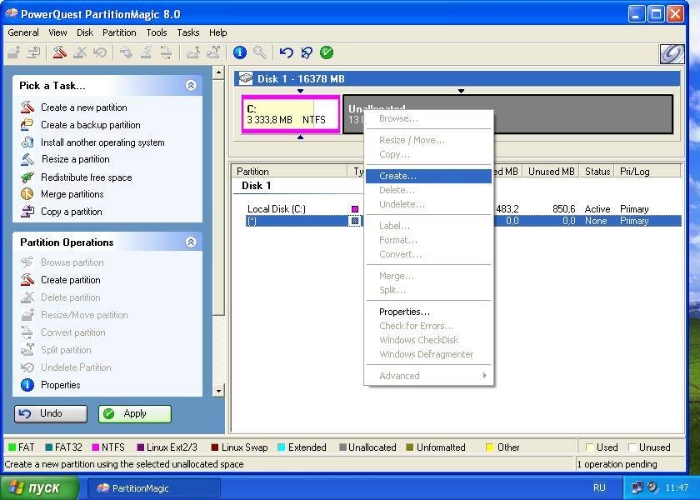Open the Tools menu

coord(157,32)
